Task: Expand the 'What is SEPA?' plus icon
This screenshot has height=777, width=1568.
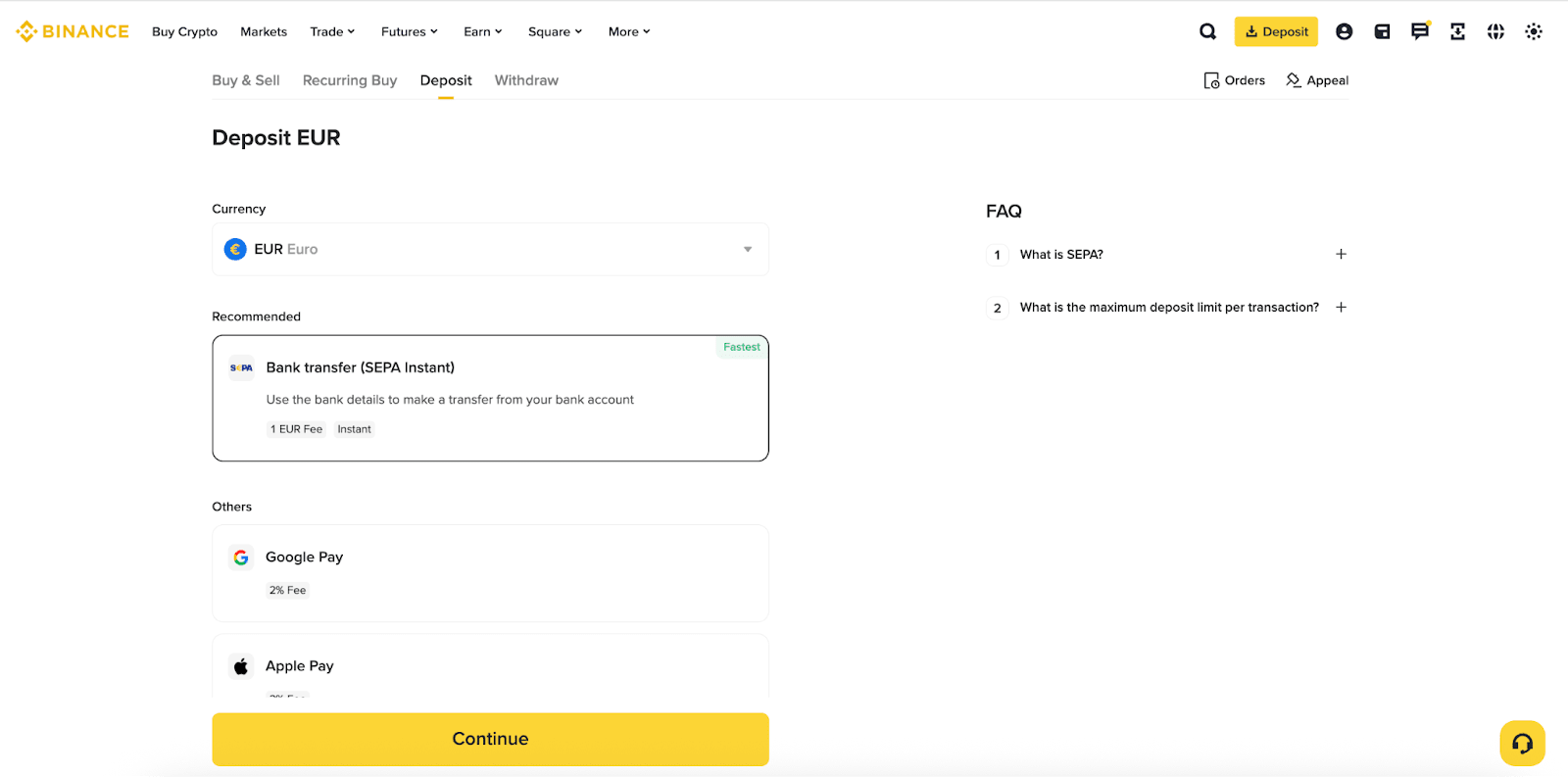Action: pyautogui.click(x=1341, y=254)
